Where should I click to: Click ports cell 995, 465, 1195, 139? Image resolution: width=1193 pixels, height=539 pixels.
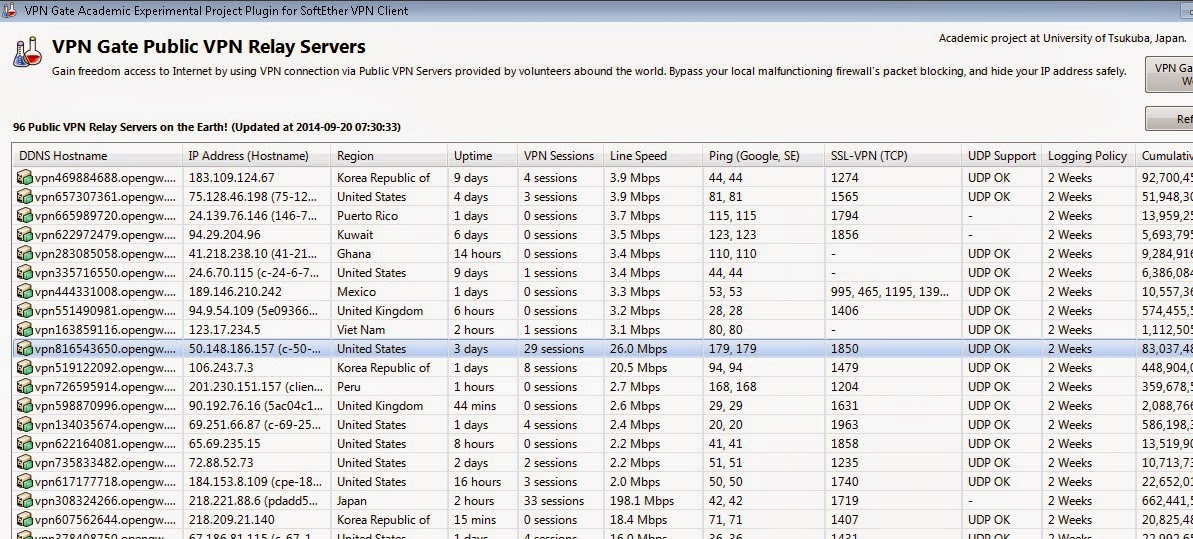(x=890, y=292)
